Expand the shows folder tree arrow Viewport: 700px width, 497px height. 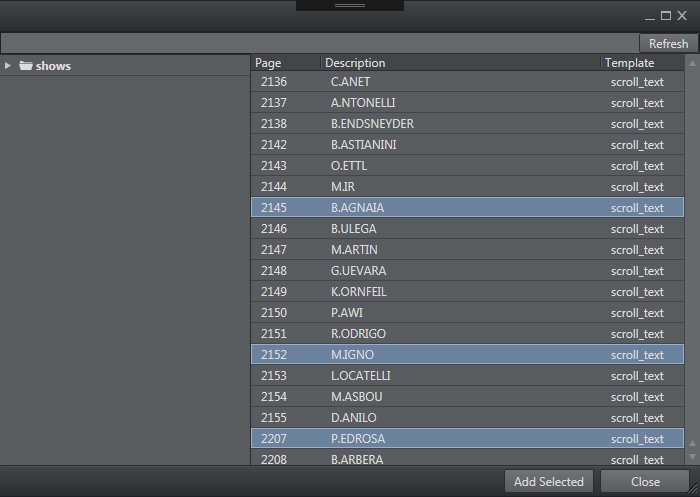click(8, 66)
